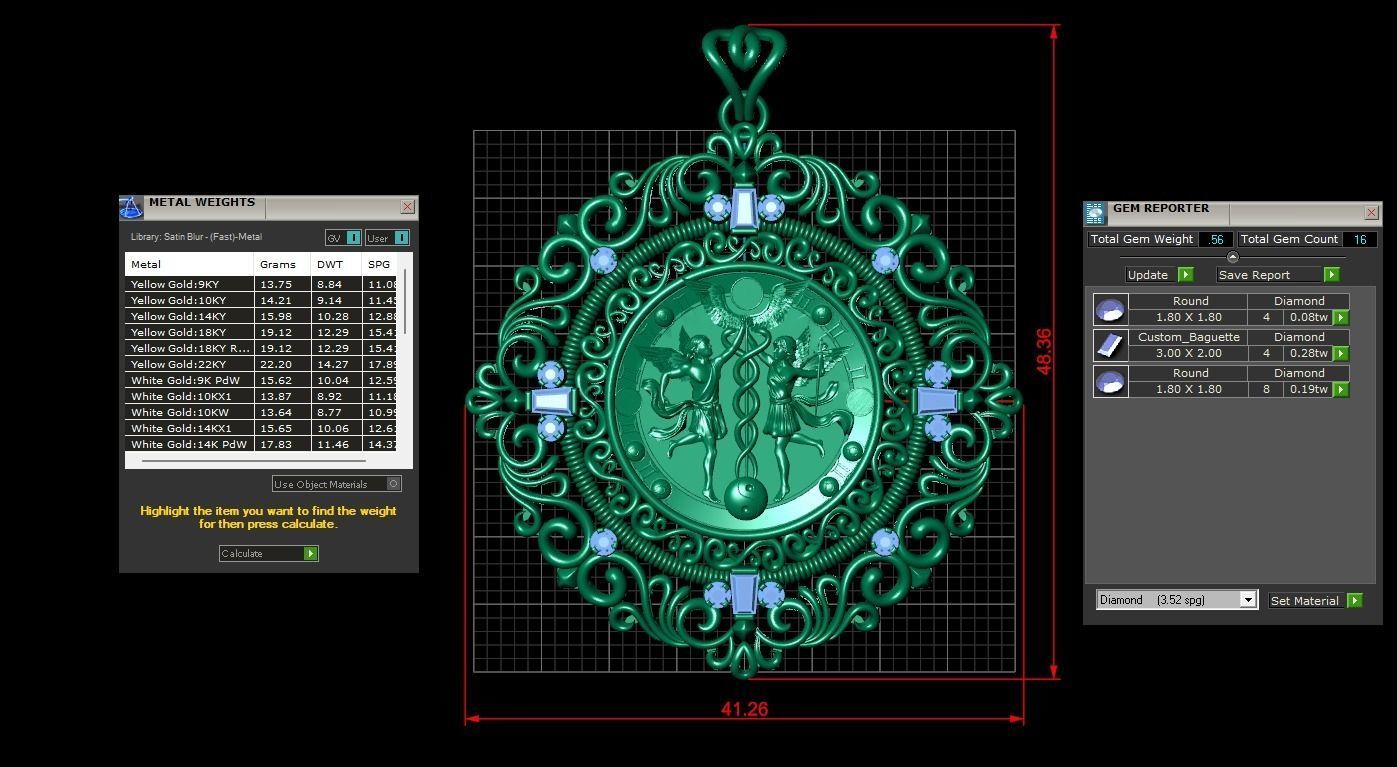The image size is (1397, 767).
Task: Click the SPG column header
Action: coord(379,264)
